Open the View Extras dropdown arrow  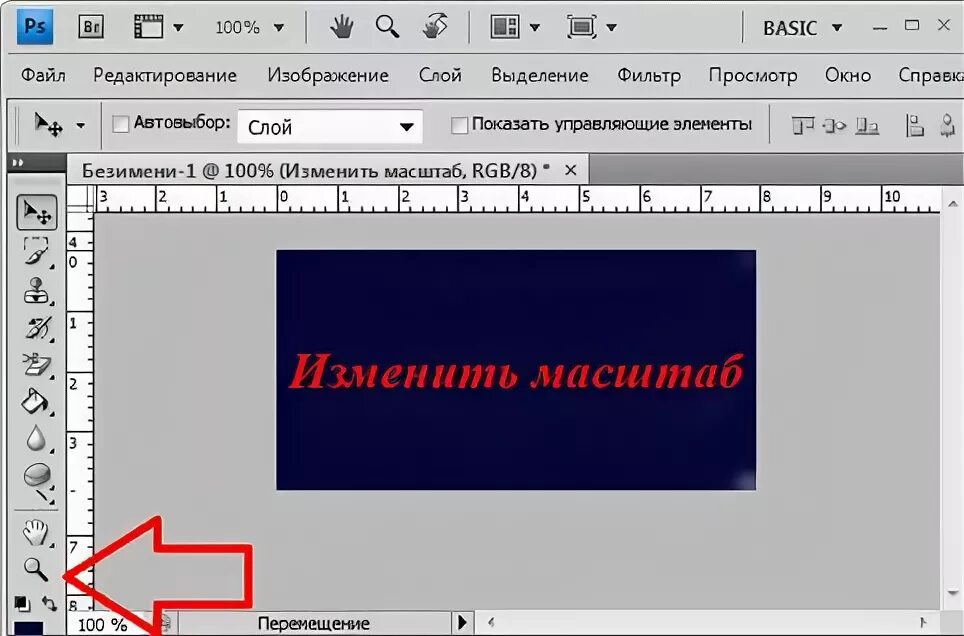tap(178, 28)
